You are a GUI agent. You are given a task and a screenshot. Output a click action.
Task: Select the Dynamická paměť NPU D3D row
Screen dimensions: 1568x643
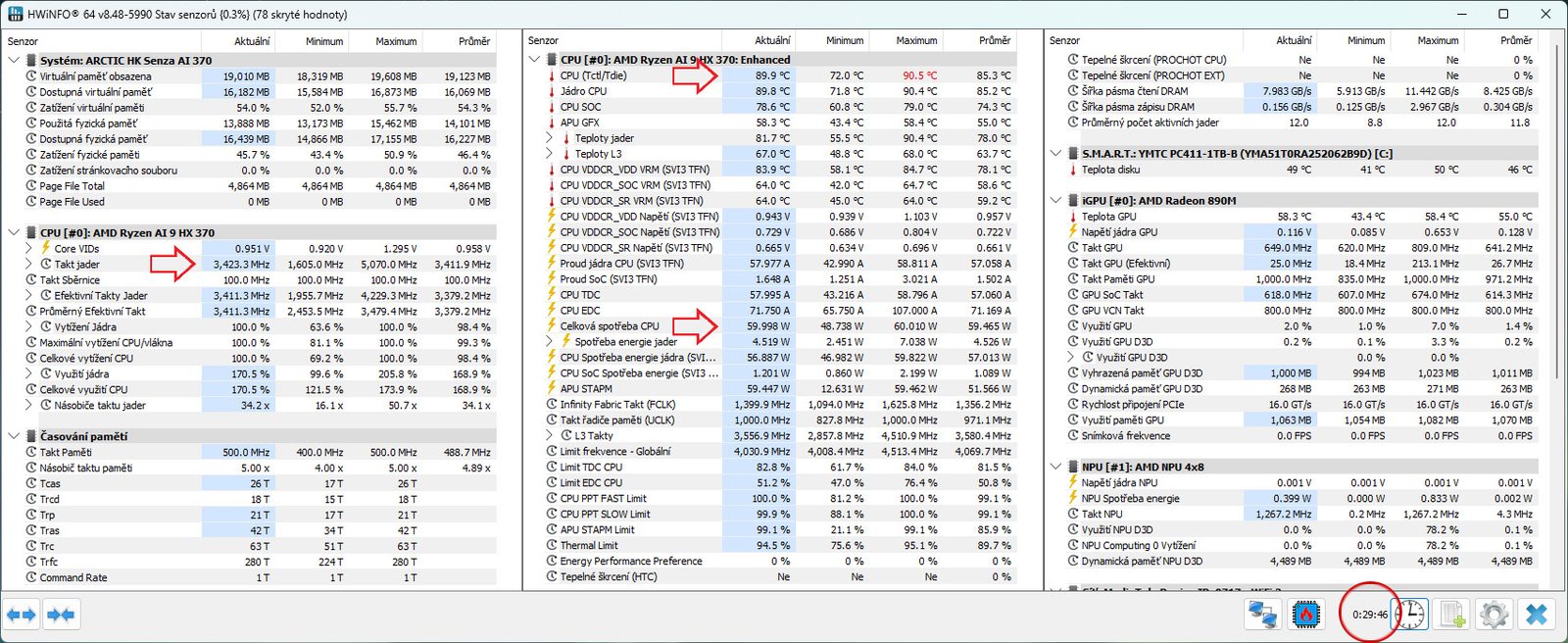(x=1293, y=562)
